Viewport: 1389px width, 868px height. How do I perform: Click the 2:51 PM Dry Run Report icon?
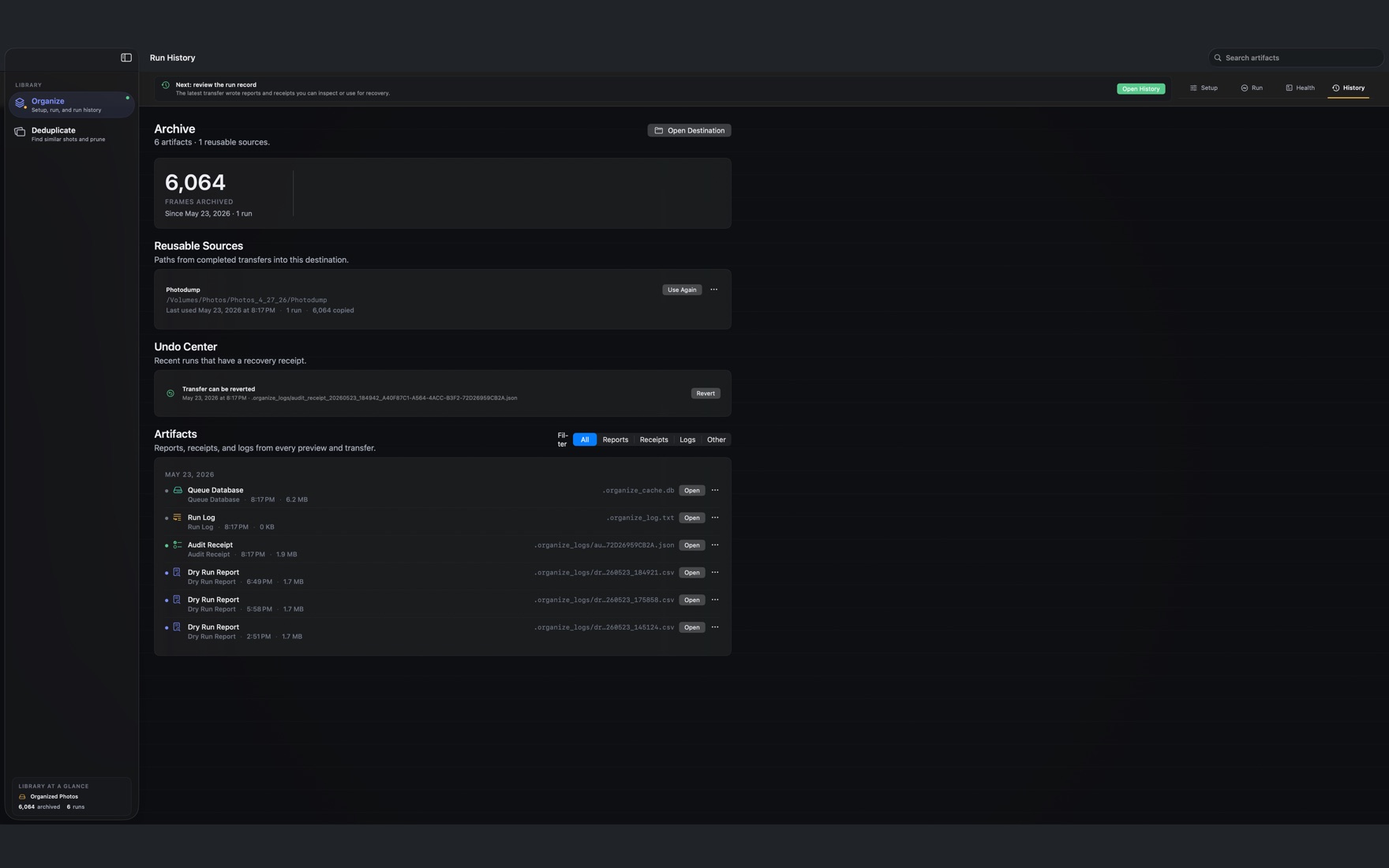point(177,627)
